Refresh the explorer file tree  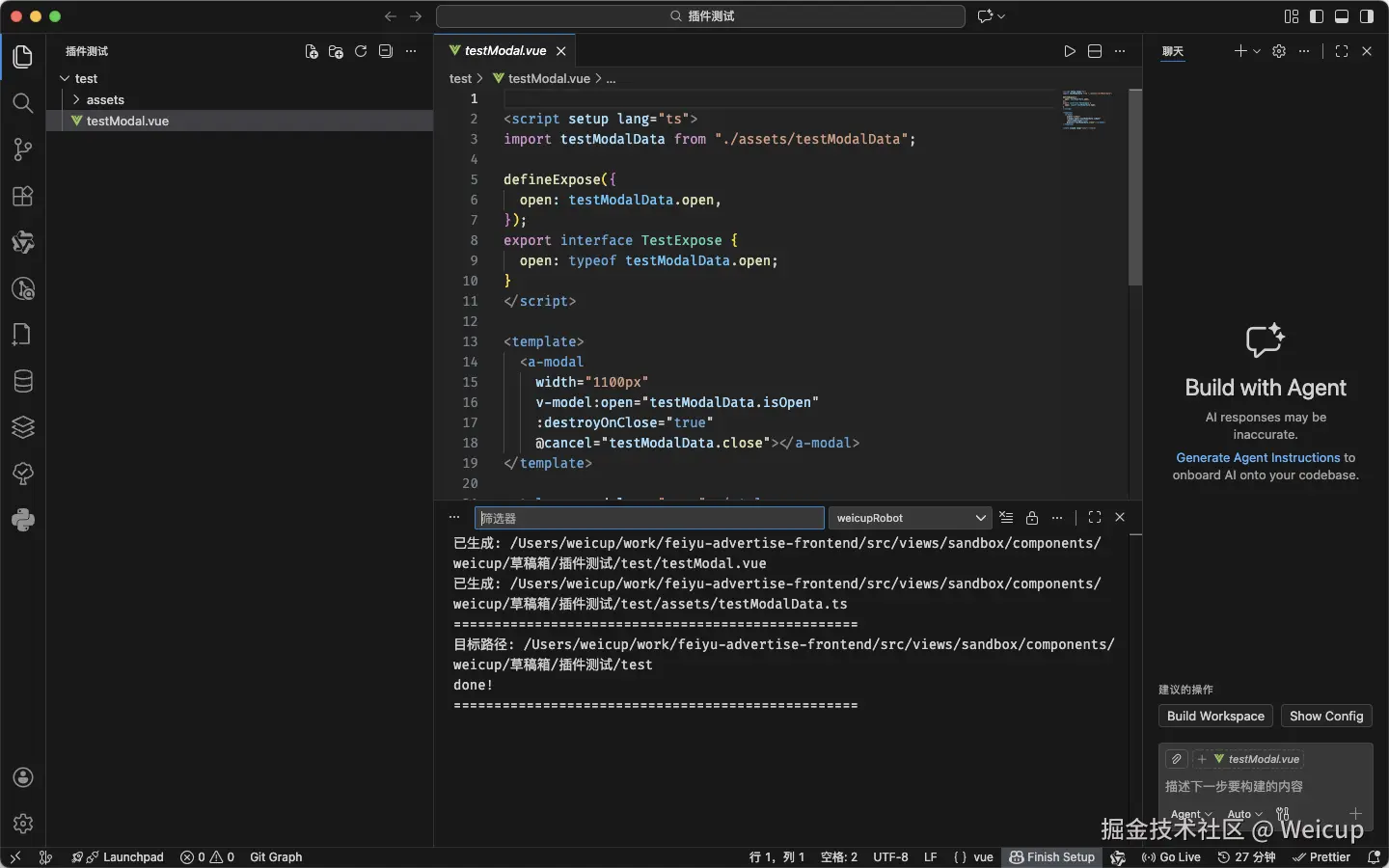[x=361, y=51]
